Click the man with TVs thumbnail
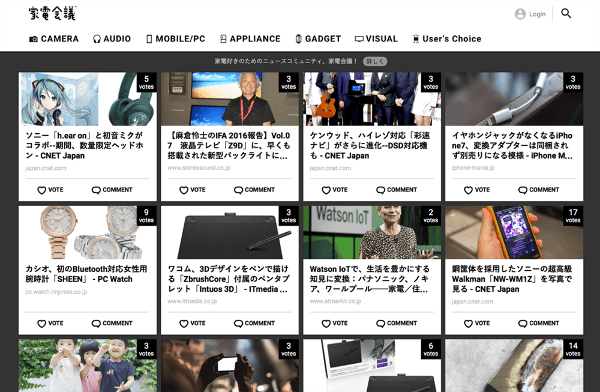 point(230,99)
